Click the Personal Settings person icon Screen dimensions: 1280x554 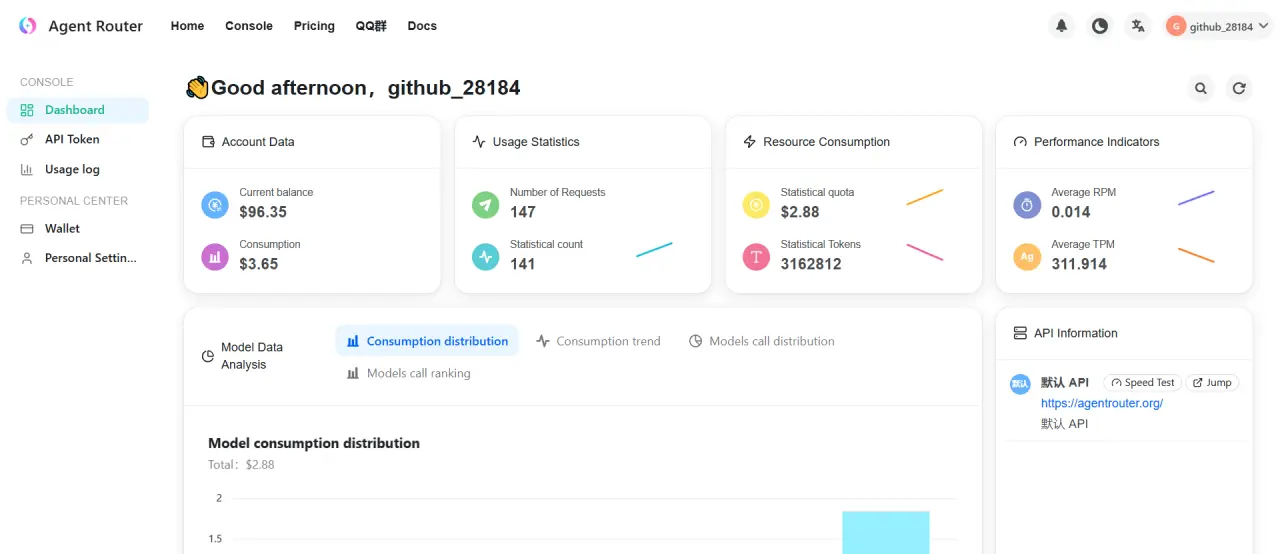pos(27,258)
